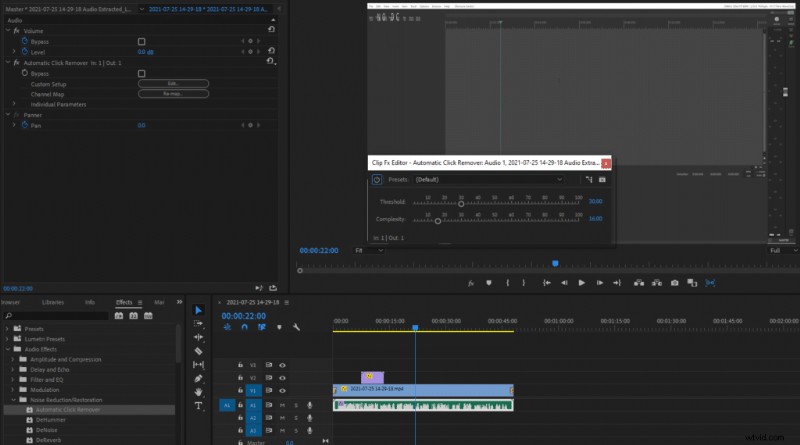Reset the Level parameter

coord(271,51)
